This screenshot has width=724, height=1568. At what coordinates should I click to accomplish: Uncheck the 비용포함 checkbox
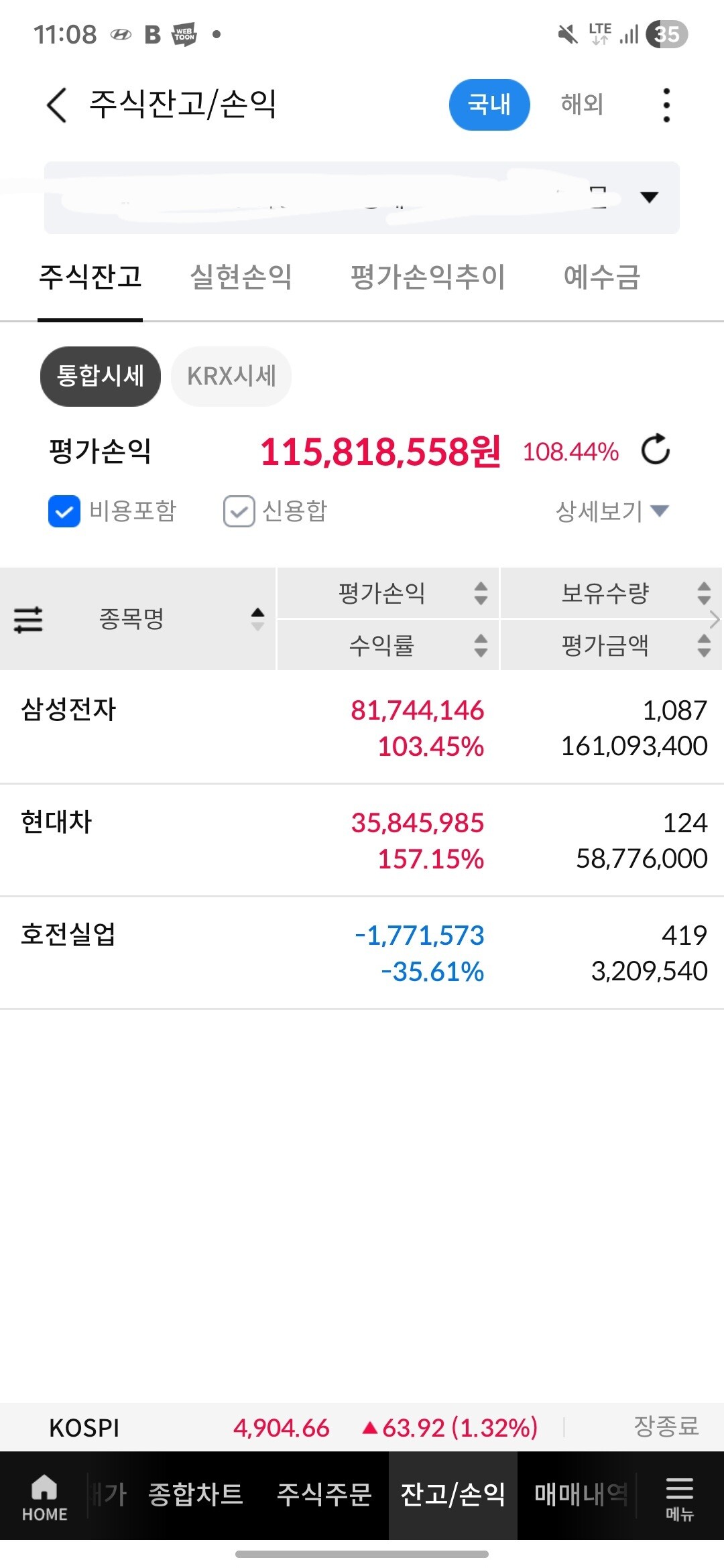click(64, 511)
